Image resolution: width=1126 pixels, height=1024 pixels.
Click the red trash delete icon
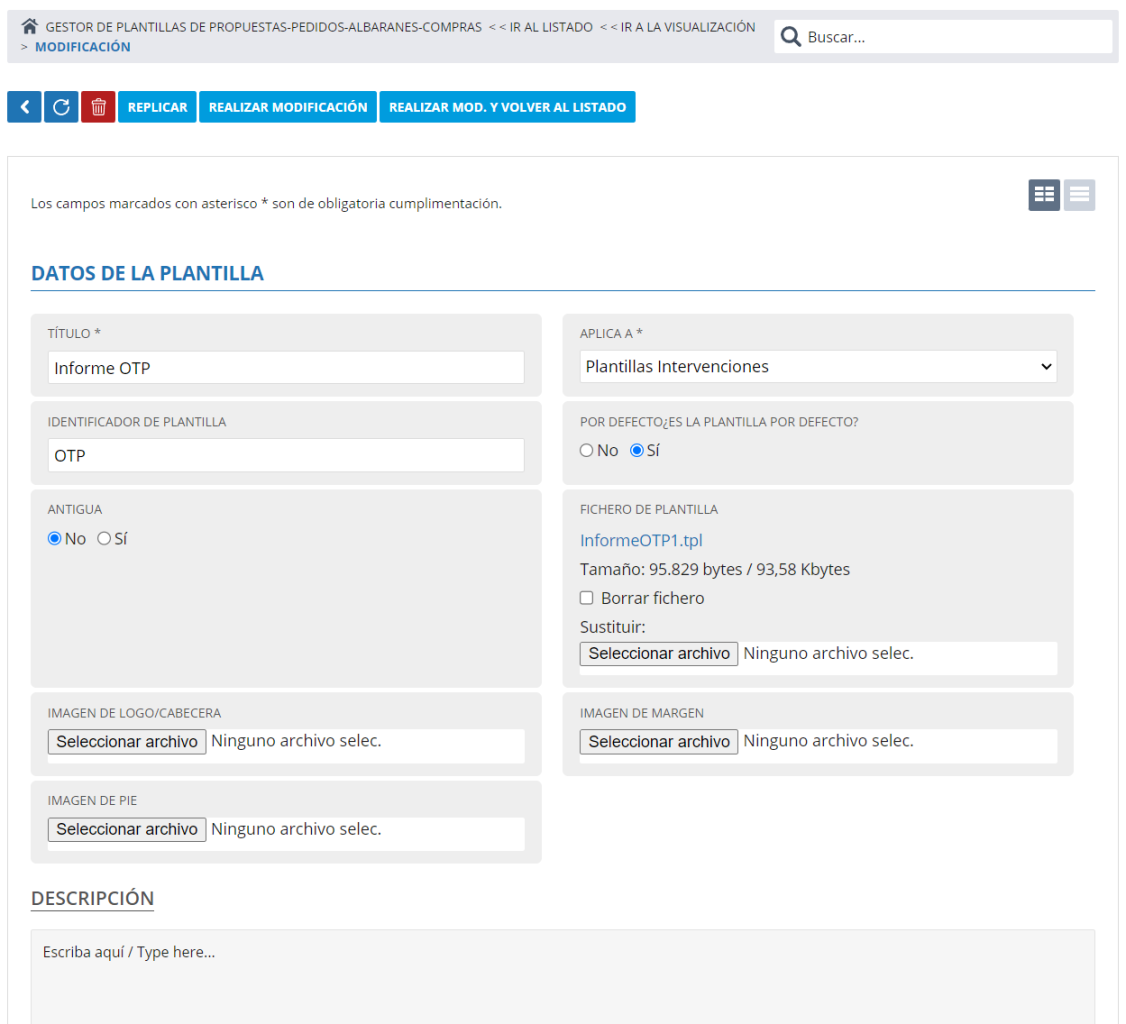tap(98, 107)
